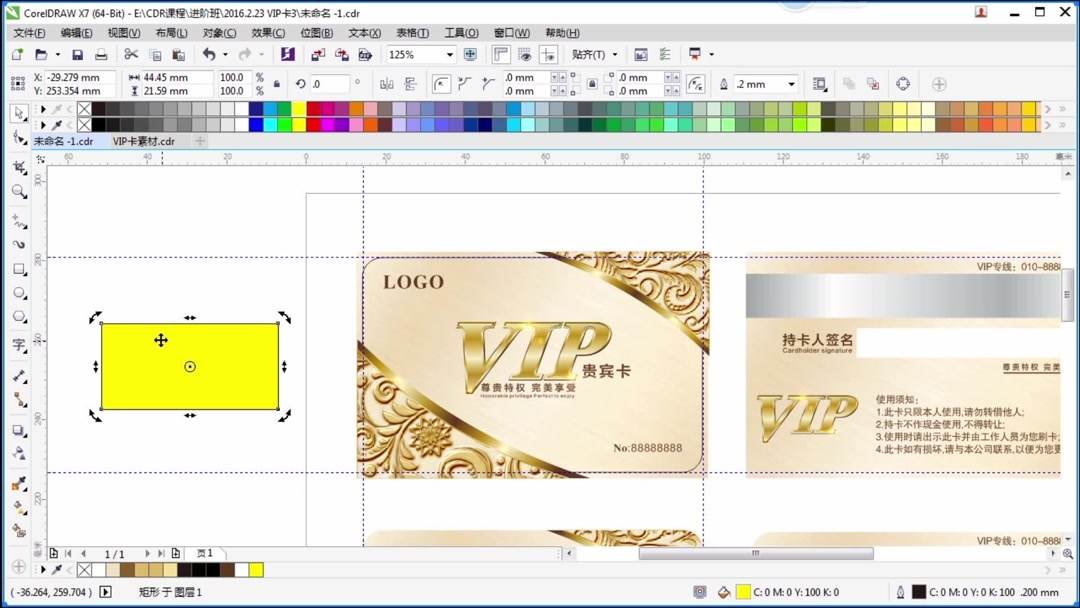Toggle vertical mirror on selected rectangle
Image resolution: width=1080 pixels, height=608 pixels.
click(410, 83)
